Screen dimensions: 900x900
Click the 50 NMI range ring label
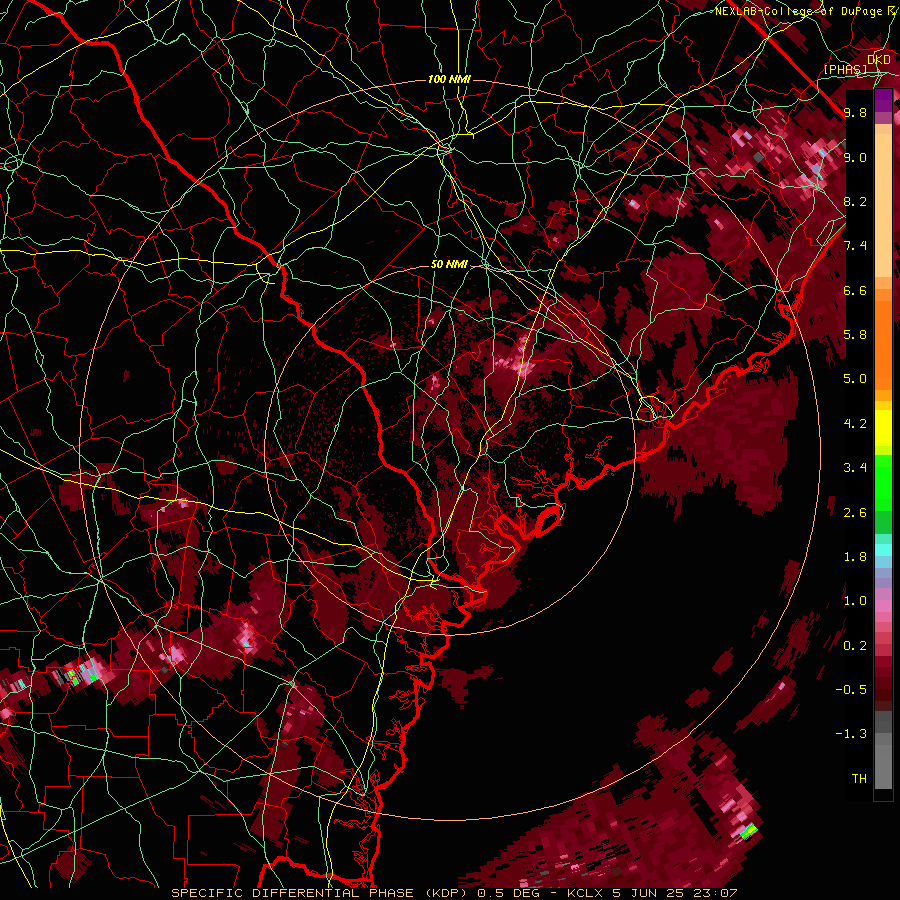pyautogui.click(x=449, y=265)
